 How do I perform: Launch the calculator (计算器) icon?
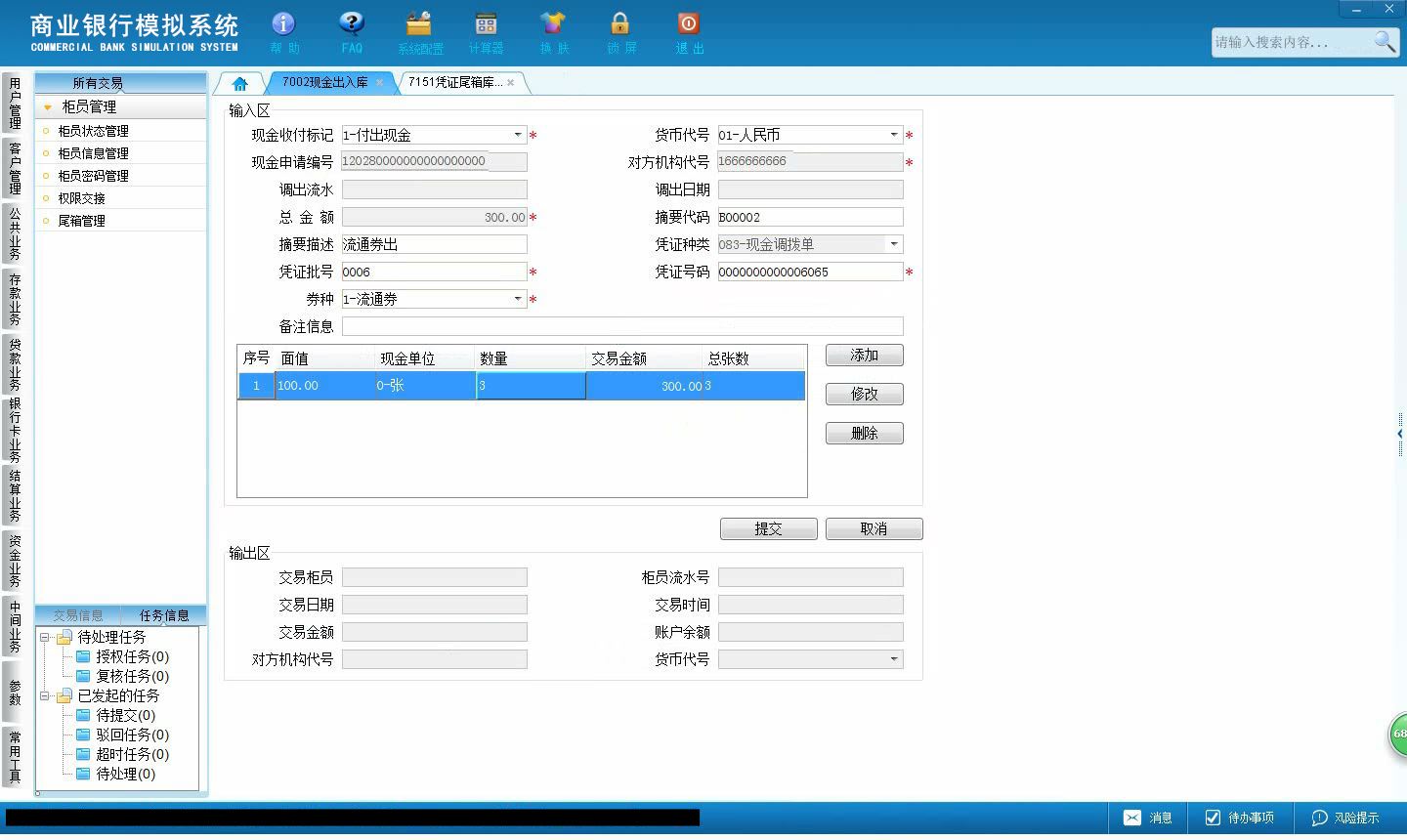(x=486, y=23)
